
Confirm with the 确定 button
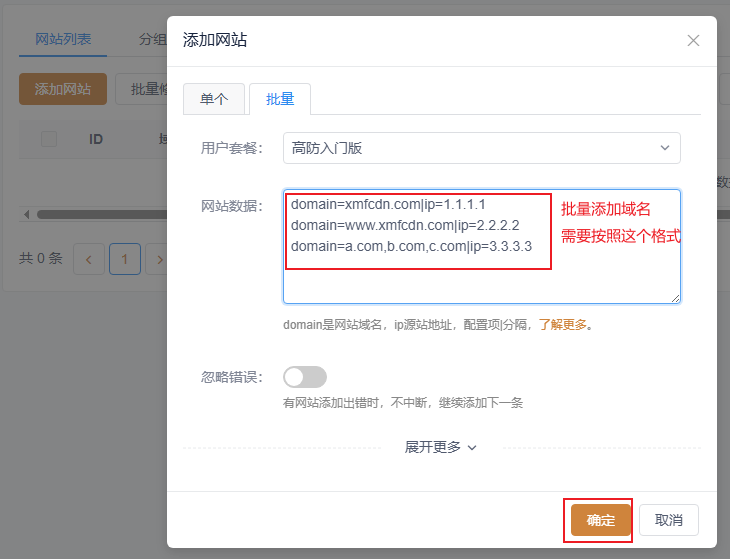pyautogui.click(x=601, y=520)
